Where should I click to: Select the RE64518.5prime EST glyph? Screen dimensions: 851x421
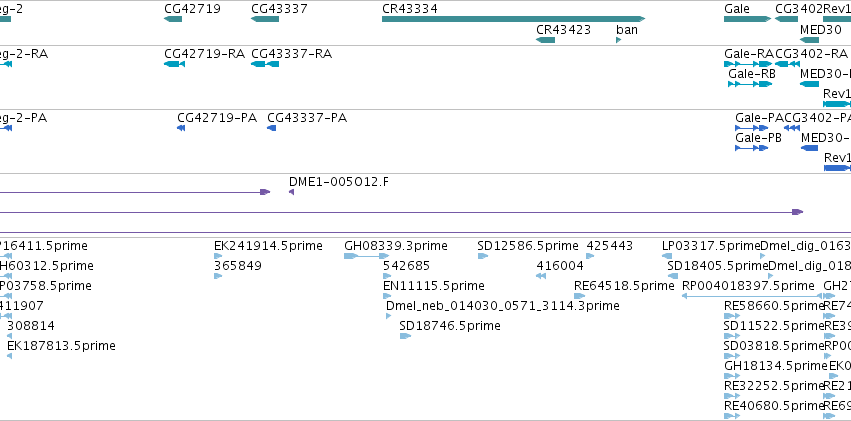[580, 296]
